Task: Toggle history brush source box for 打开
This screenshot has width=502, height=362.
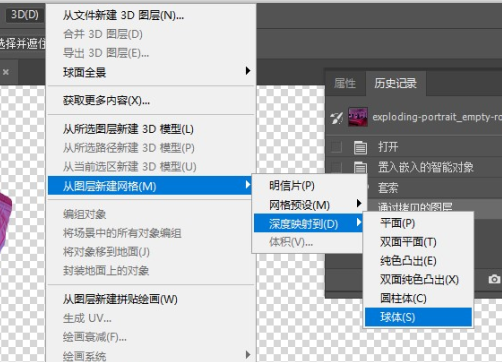Action: point(336,147)
